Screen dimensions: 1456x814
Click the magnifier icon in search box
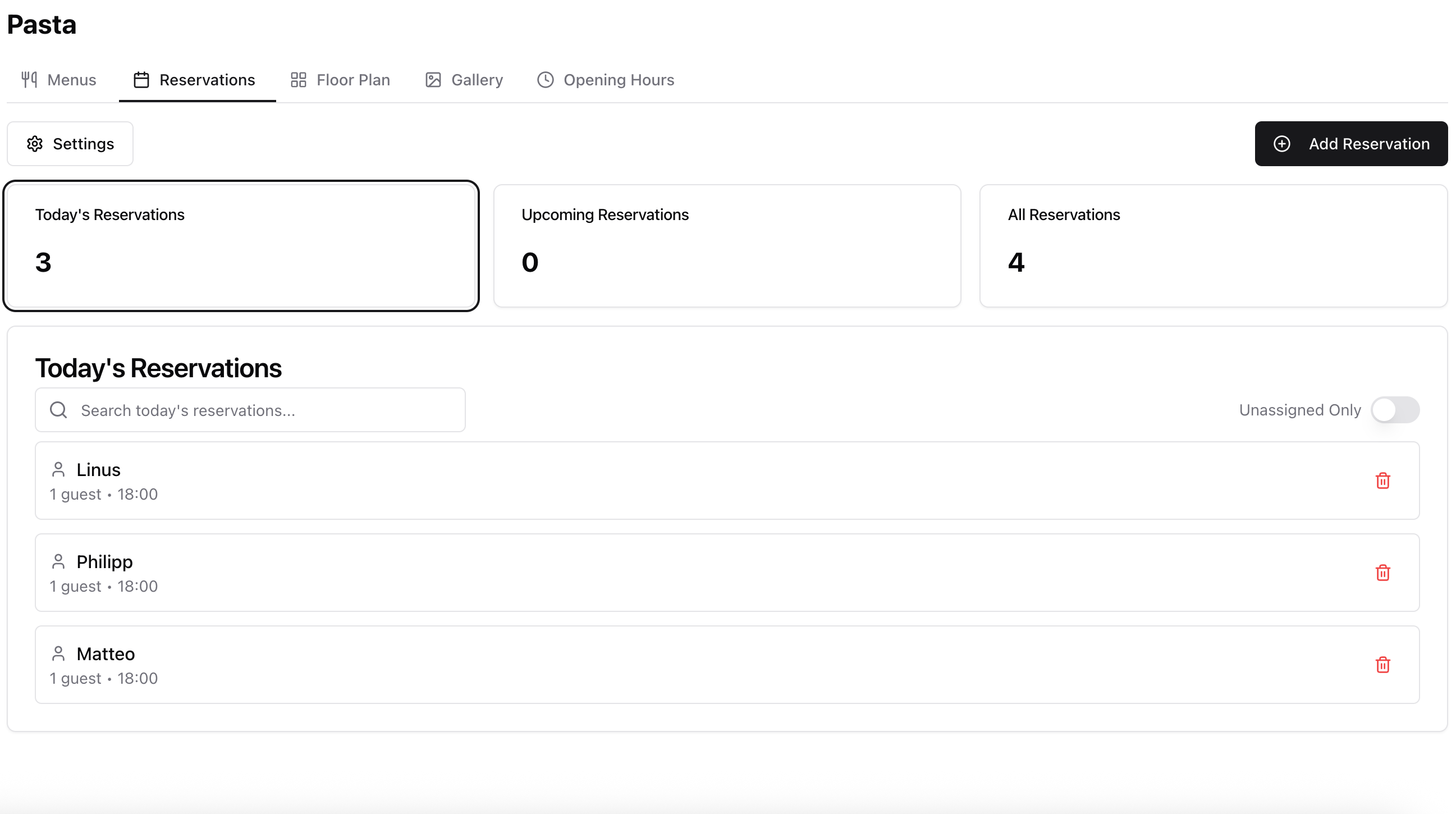coord(58,410)
